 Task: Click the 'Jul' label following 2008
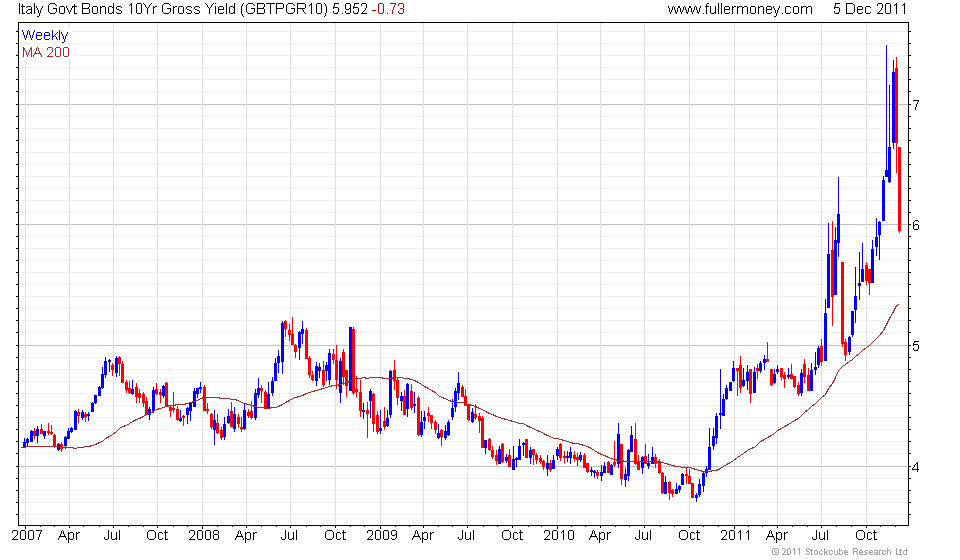289,536
